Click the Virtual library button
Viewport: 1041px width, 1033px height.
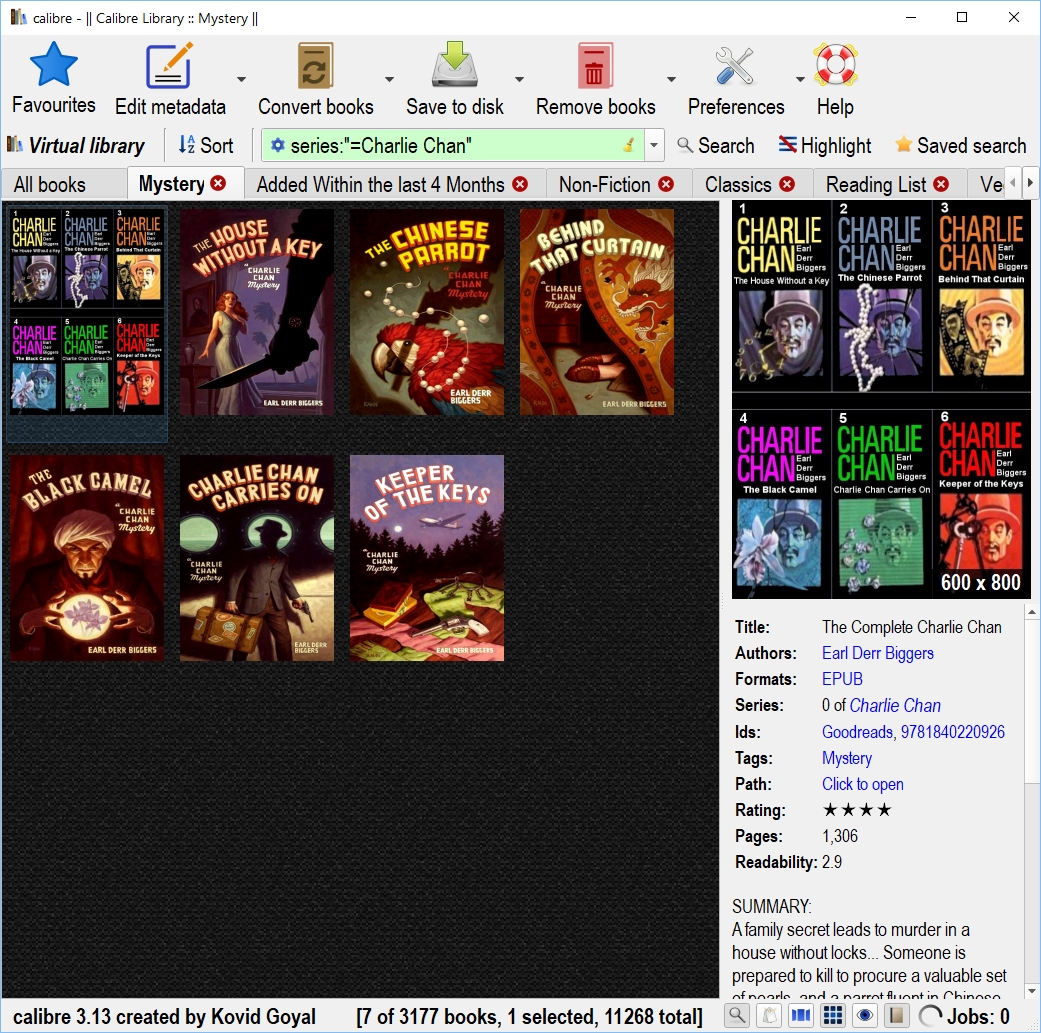[76, 145]
